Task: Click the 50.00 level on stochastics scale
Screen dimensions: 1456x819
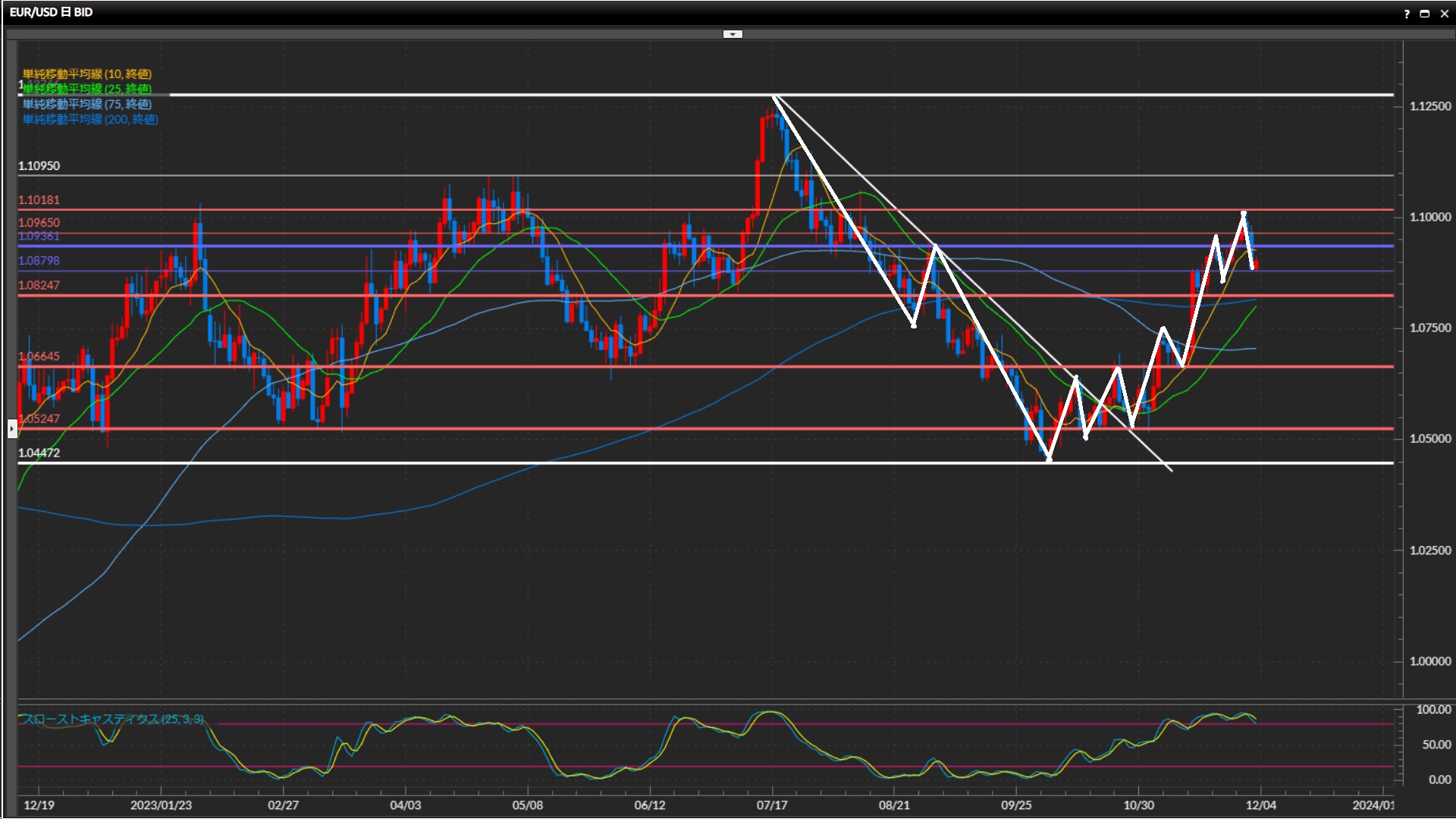Action: point(1436,745)
